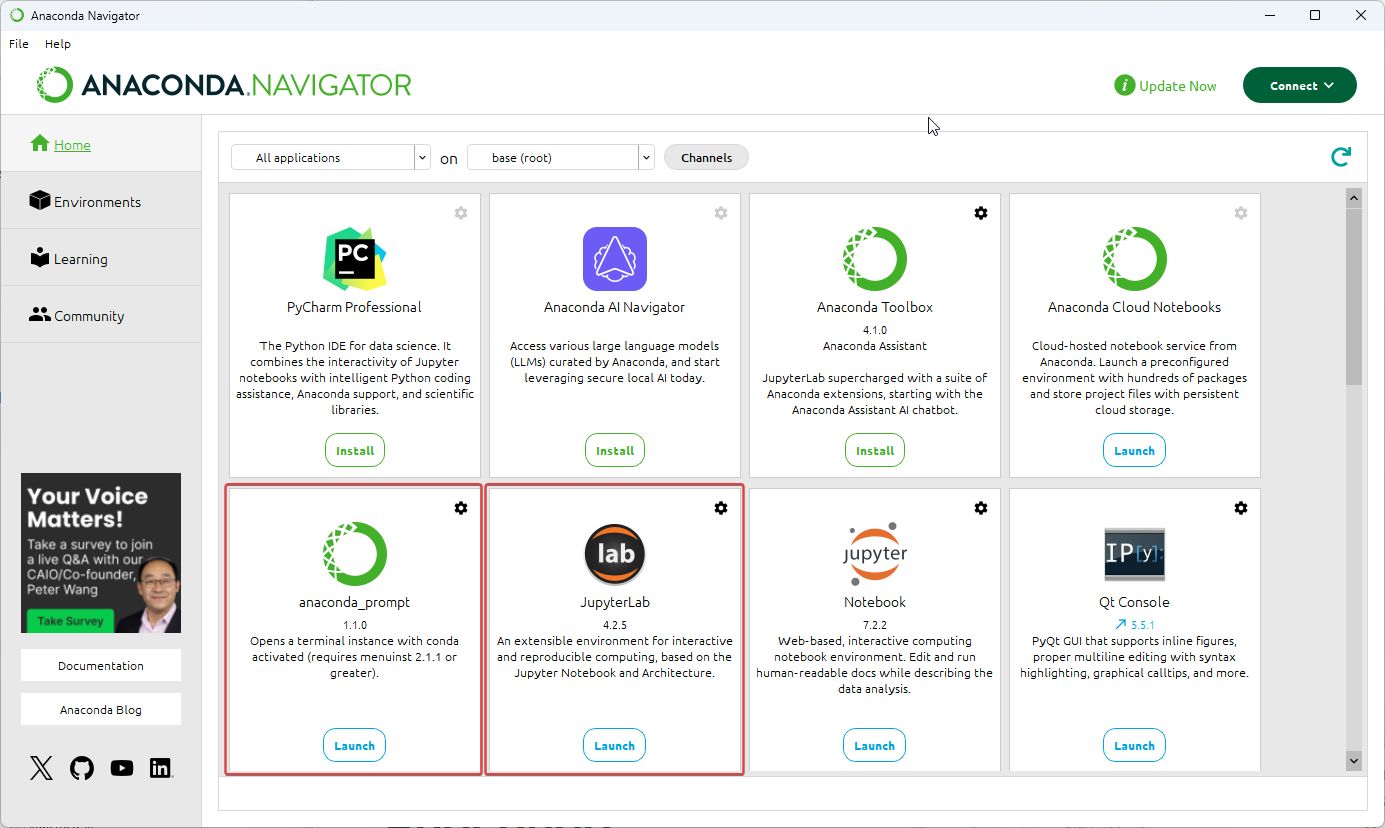Image resolution: width=1385 pixels, height=828 pixels.
Task: Open the Anaconda Toolbox gear icon
Action: tap(981, 213)
